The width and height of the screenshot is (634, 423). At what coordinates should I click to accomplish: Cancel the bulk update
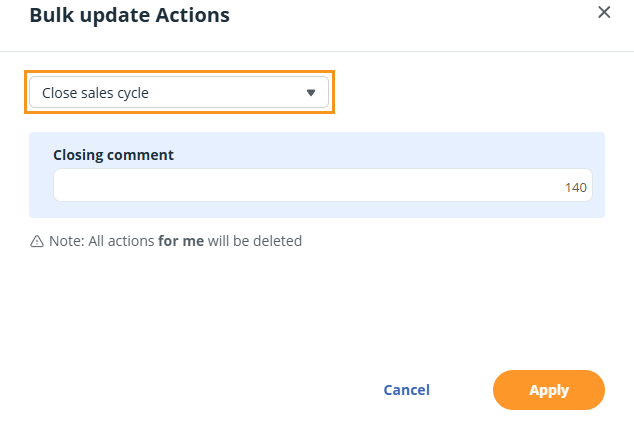[406, 390]
